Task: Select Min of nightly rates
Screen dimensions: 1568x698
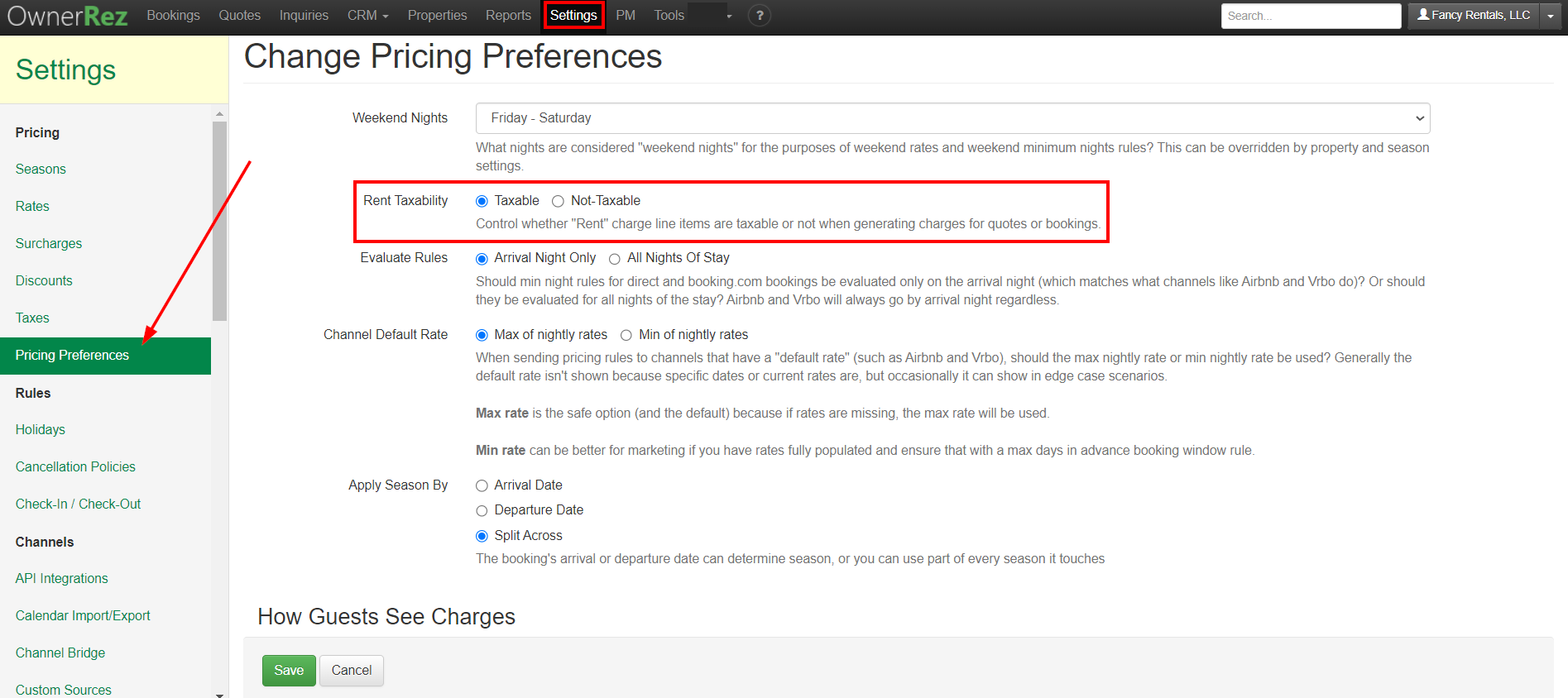Action: (x=626, y=335)
